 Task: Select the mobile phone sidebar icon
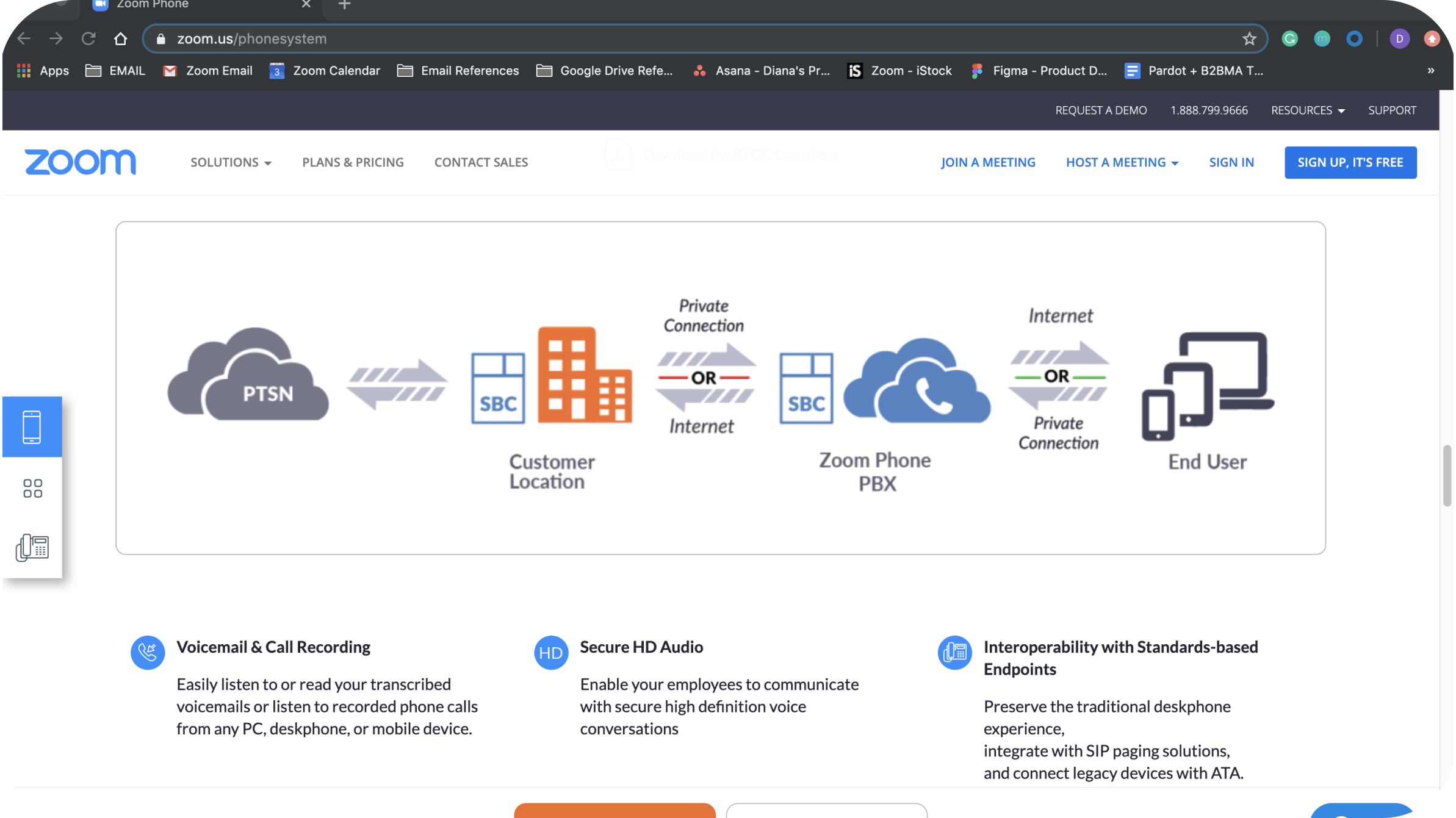coord(32,426)
